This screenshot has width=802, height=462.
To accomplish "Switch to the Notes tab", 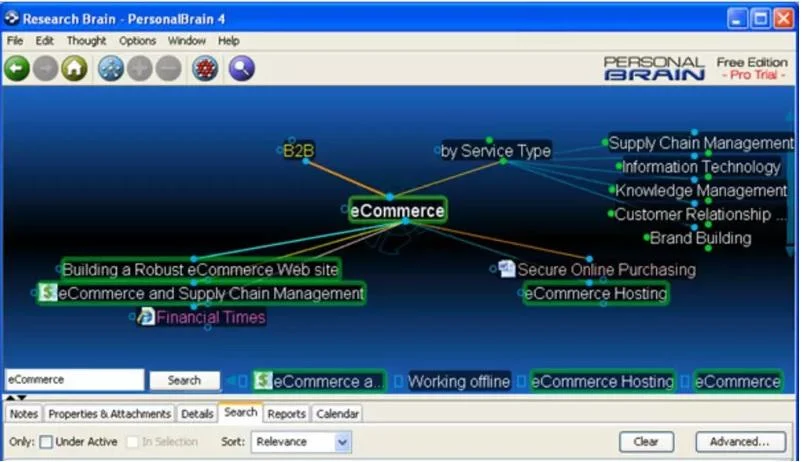I will [24, 413].
